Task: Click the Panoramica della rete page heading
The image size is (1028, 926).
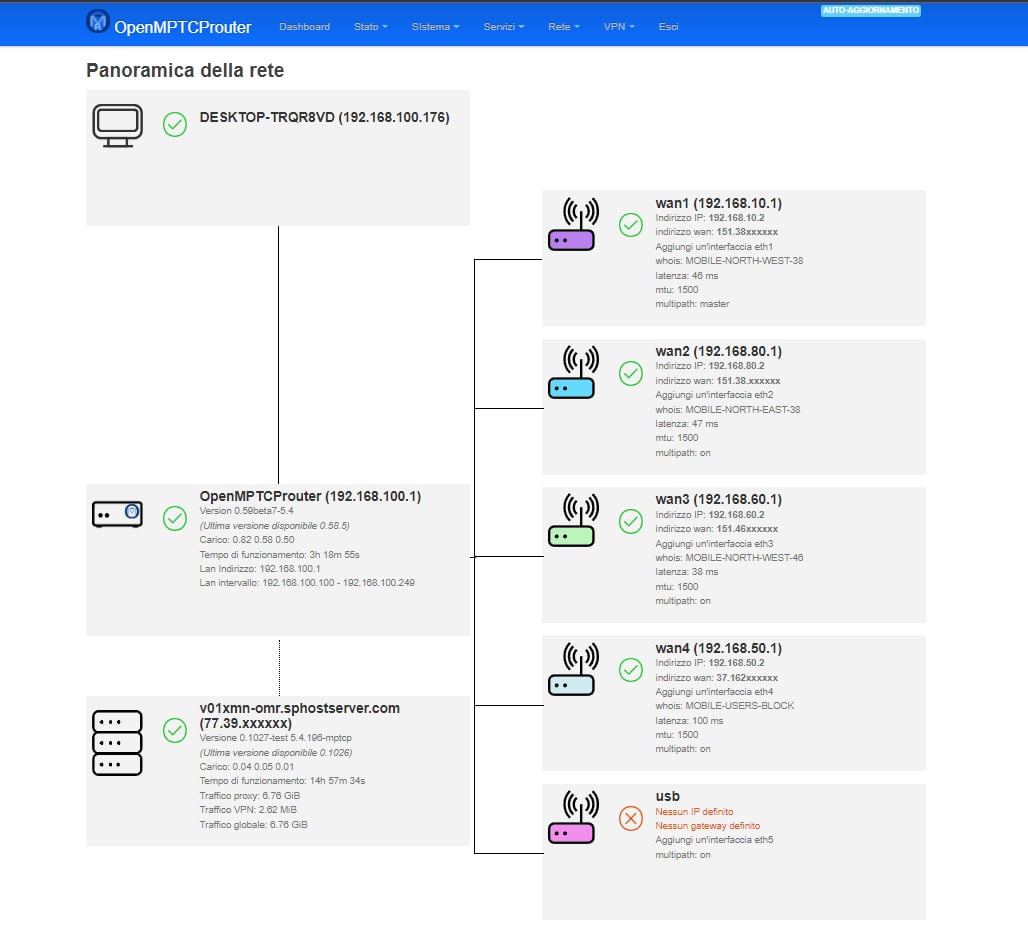Action: 185,70
